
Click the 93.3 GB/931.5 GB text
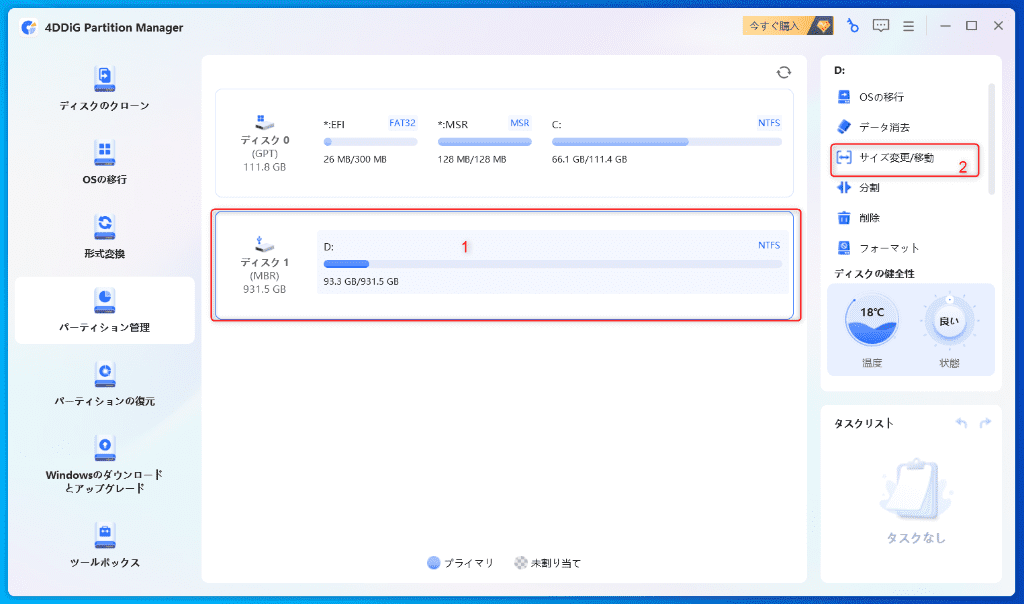360,281
